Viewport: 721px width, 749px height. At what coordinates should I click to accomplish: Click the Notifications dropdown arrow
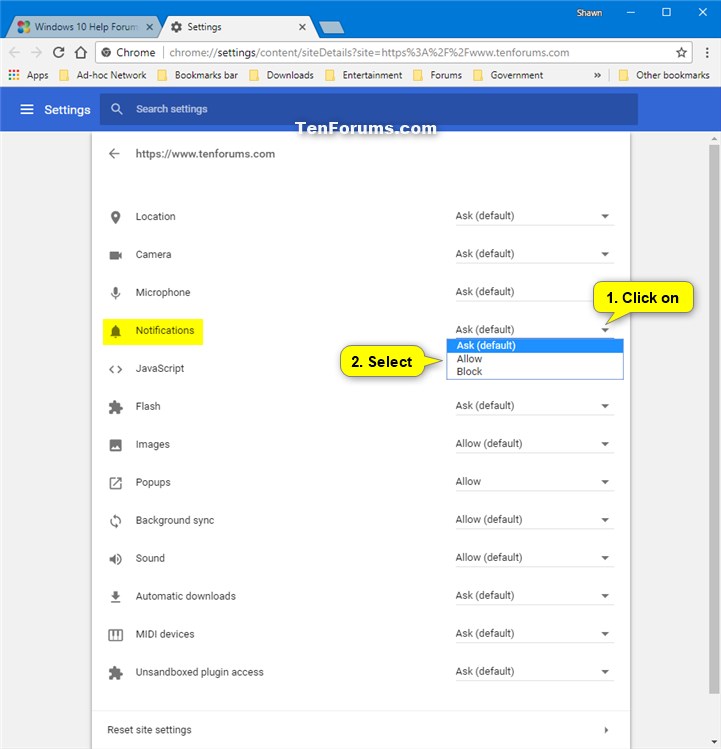[x=605, y=330]
